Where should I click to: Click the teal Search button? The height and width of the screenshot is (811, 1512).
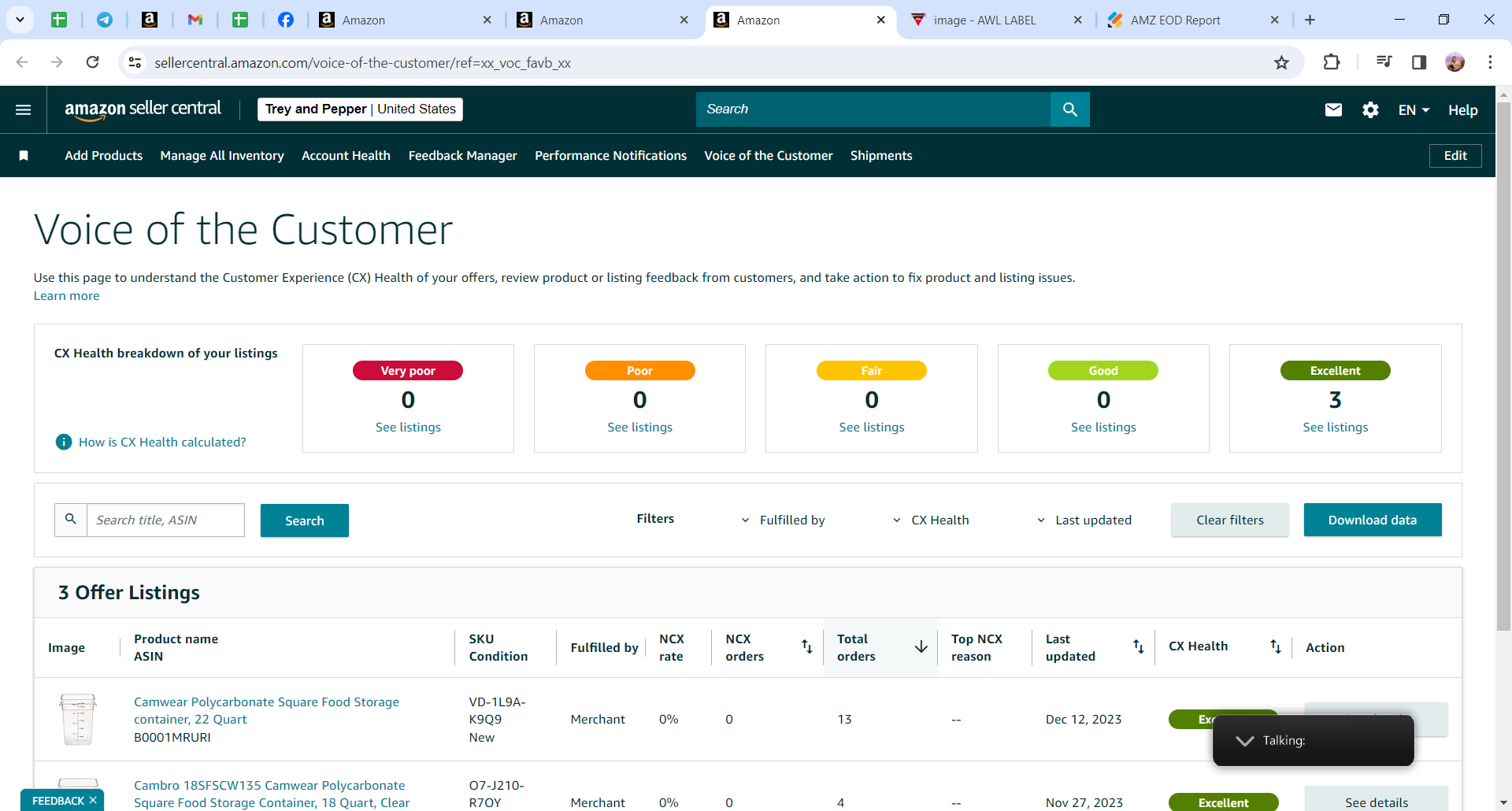(x=305, y=520)
